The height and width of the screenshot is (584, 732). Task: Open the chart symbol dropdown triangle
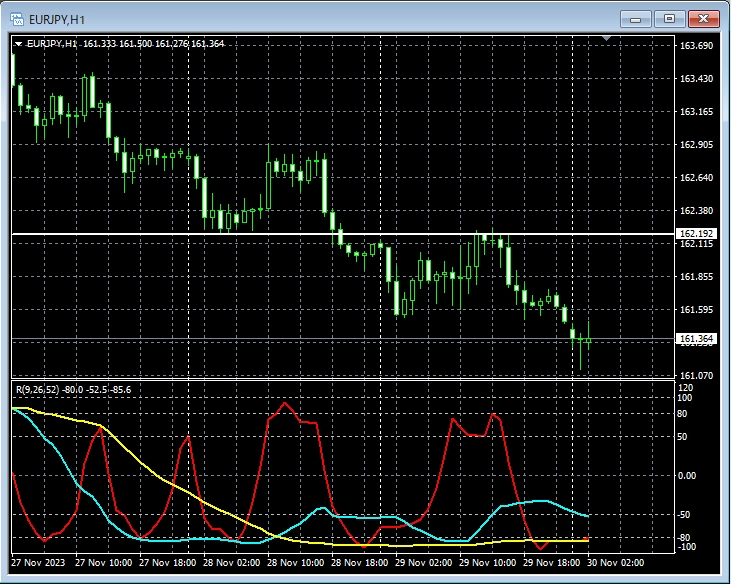point(19,44)
